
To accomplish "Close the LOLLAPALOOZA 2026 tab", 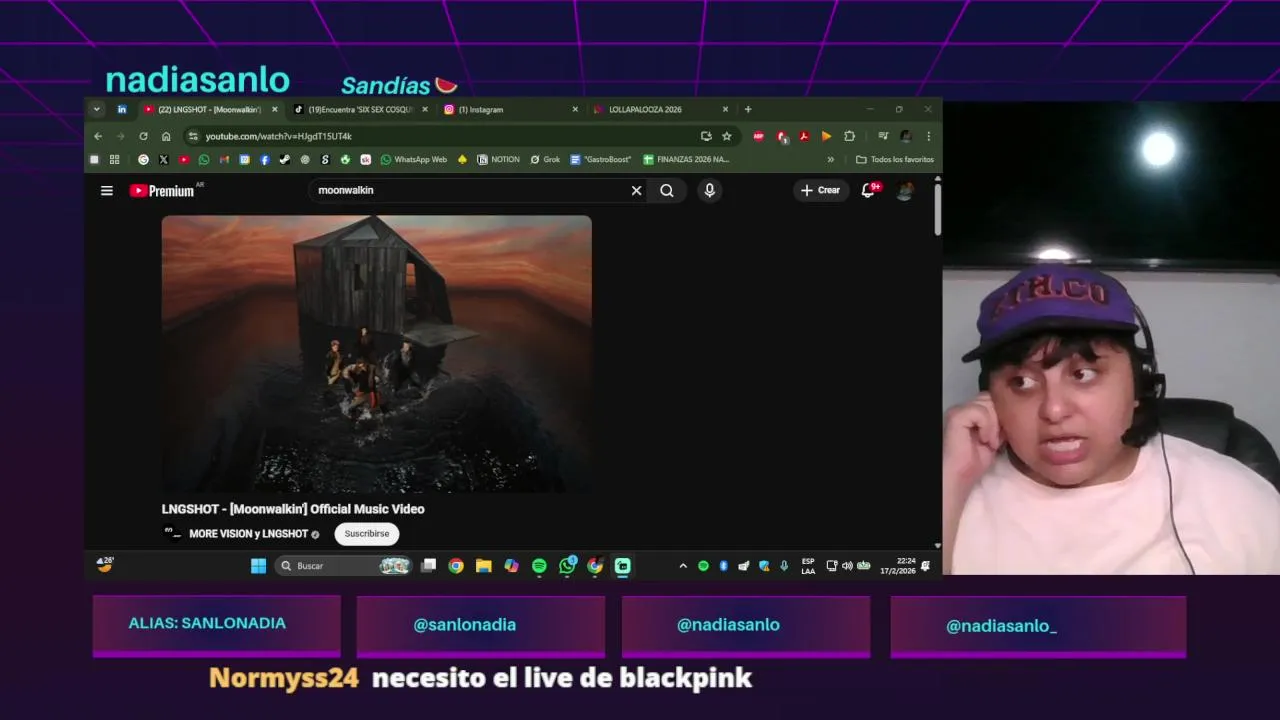I will pos(725,109).
